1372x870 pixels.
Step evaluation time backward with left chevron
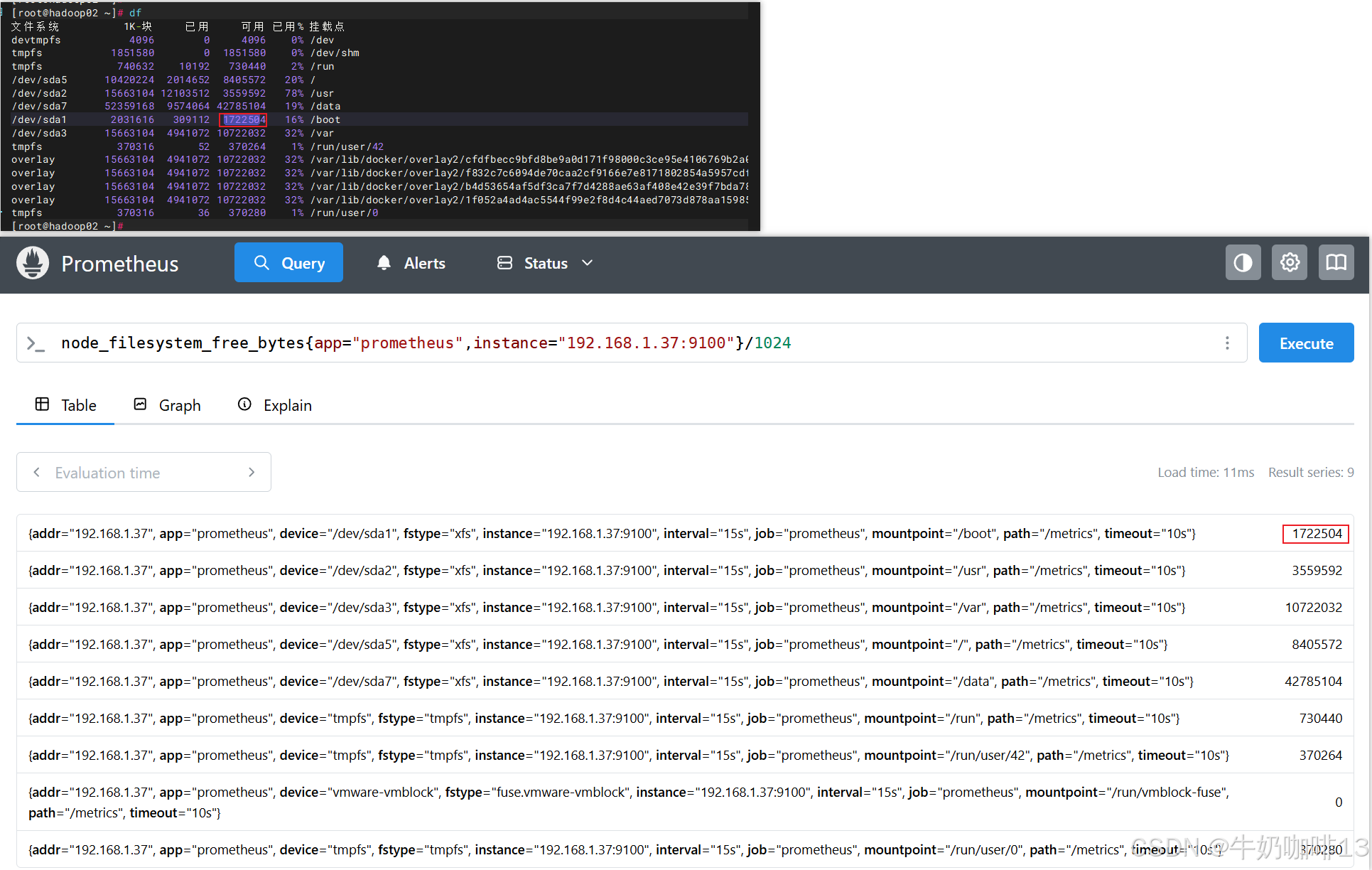pyautogui.click(x=37, y=473)
